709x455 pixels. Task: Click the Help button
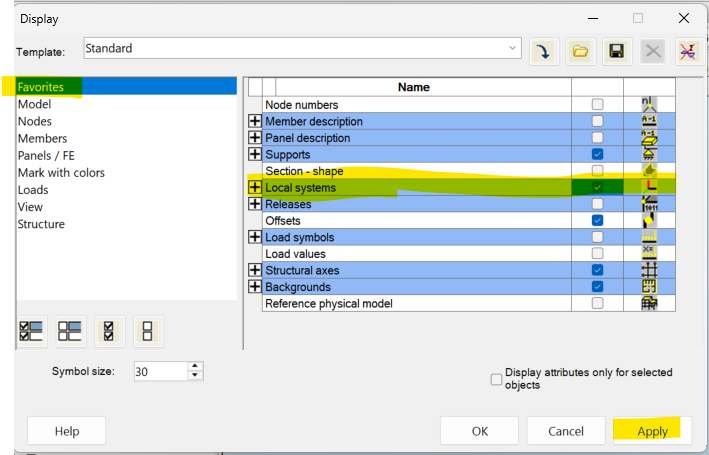[67, 431]
